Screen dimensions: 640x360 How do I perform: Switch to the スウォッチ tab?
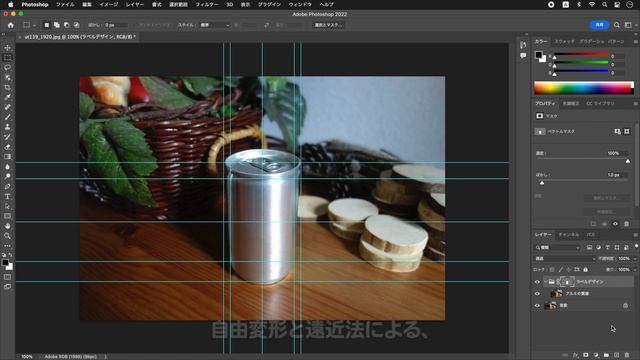564,42
